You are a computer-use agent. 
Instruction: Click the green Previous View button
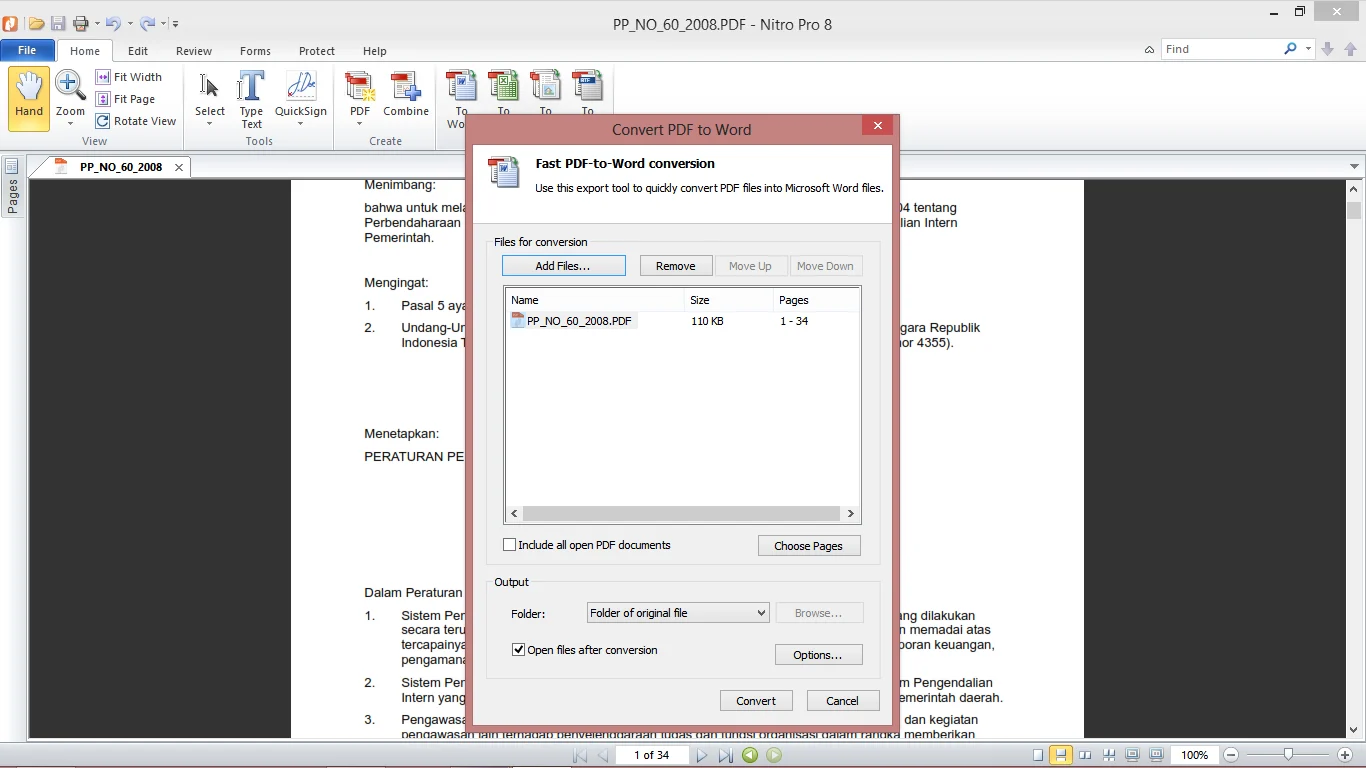click(750, 755)
